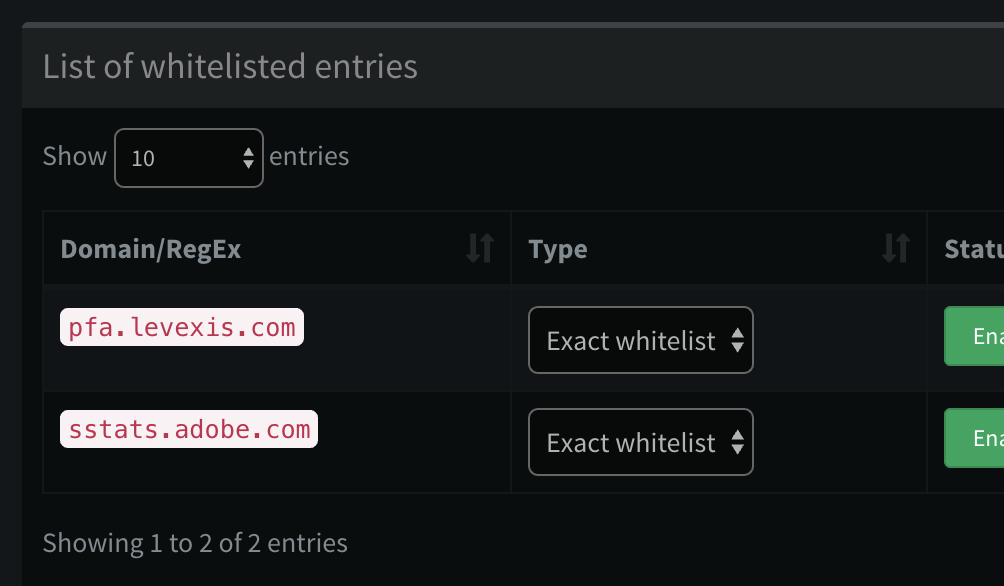Click the stepper arrows on pfa.levexis.com's type selector
This screenshot has width=1004, height=586.
[738, 340]
